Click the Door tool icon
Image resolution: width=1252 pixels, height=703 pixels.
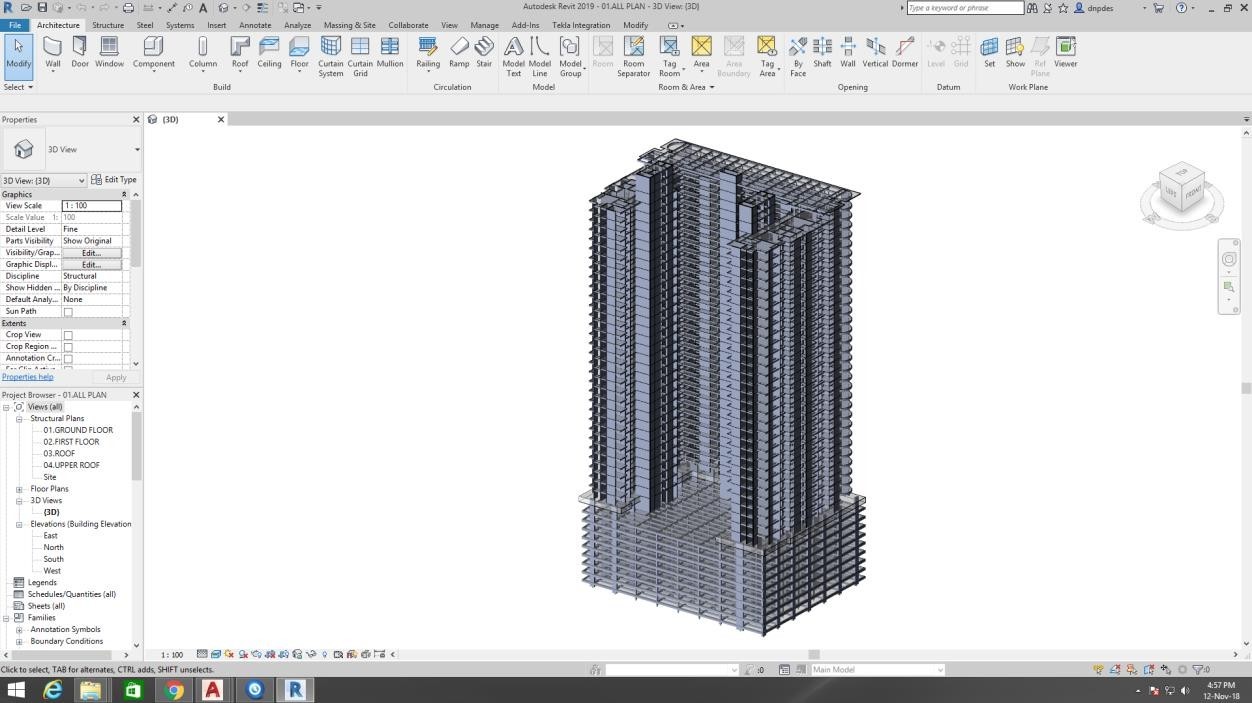pos(80,52)
